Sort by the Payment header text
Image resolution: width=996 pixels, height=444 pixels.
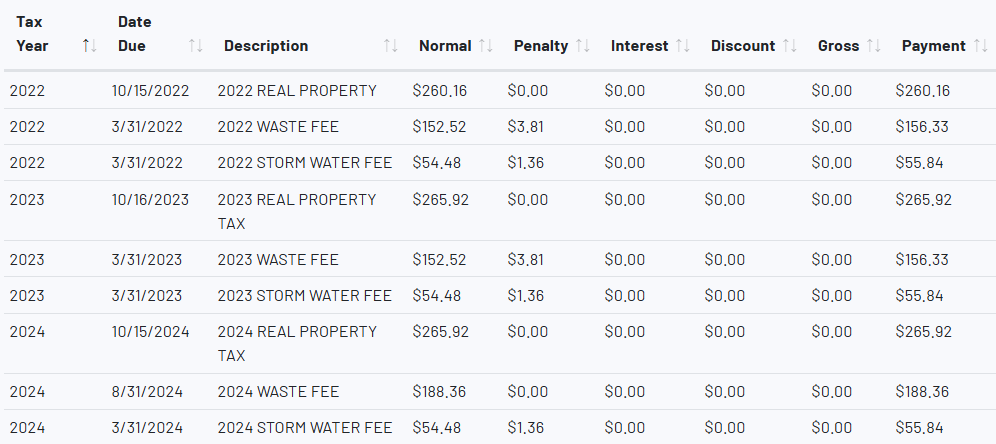[x=933, y=46]
